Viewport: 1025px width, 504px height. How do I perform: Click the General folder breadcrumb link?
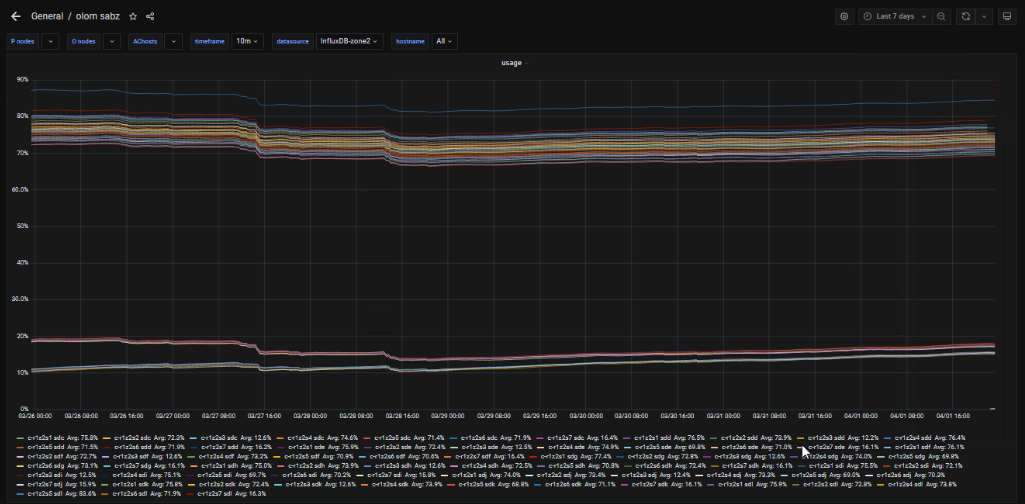point(46,16)
